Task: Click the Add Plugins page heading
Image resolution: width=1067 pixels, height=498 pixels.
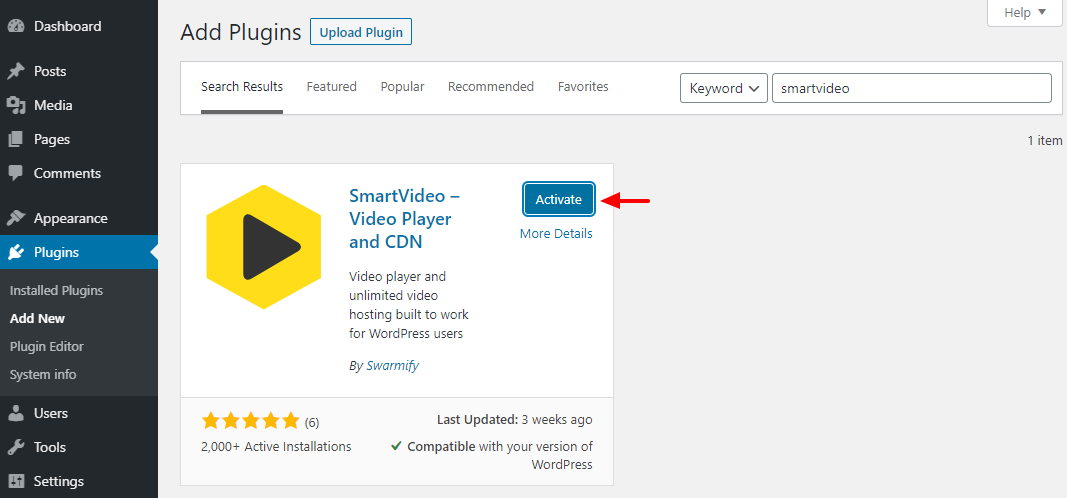Action: [240, 32]
